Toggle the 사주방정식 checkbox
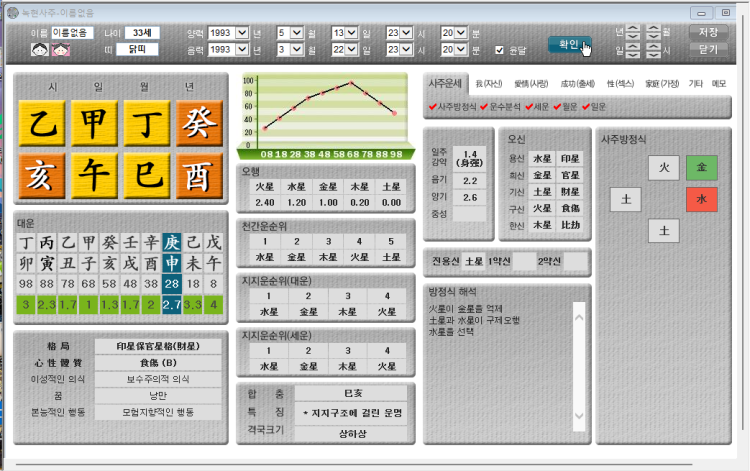This screenshot has height=471, width=750. point(433,107)
